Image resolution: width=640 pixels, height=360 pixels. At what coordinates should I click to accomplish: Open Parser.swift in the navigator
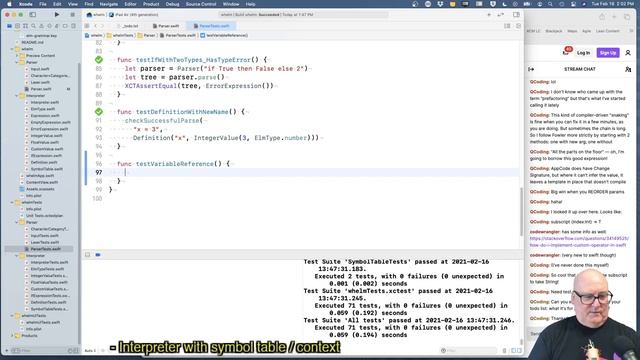coord(41,89)
